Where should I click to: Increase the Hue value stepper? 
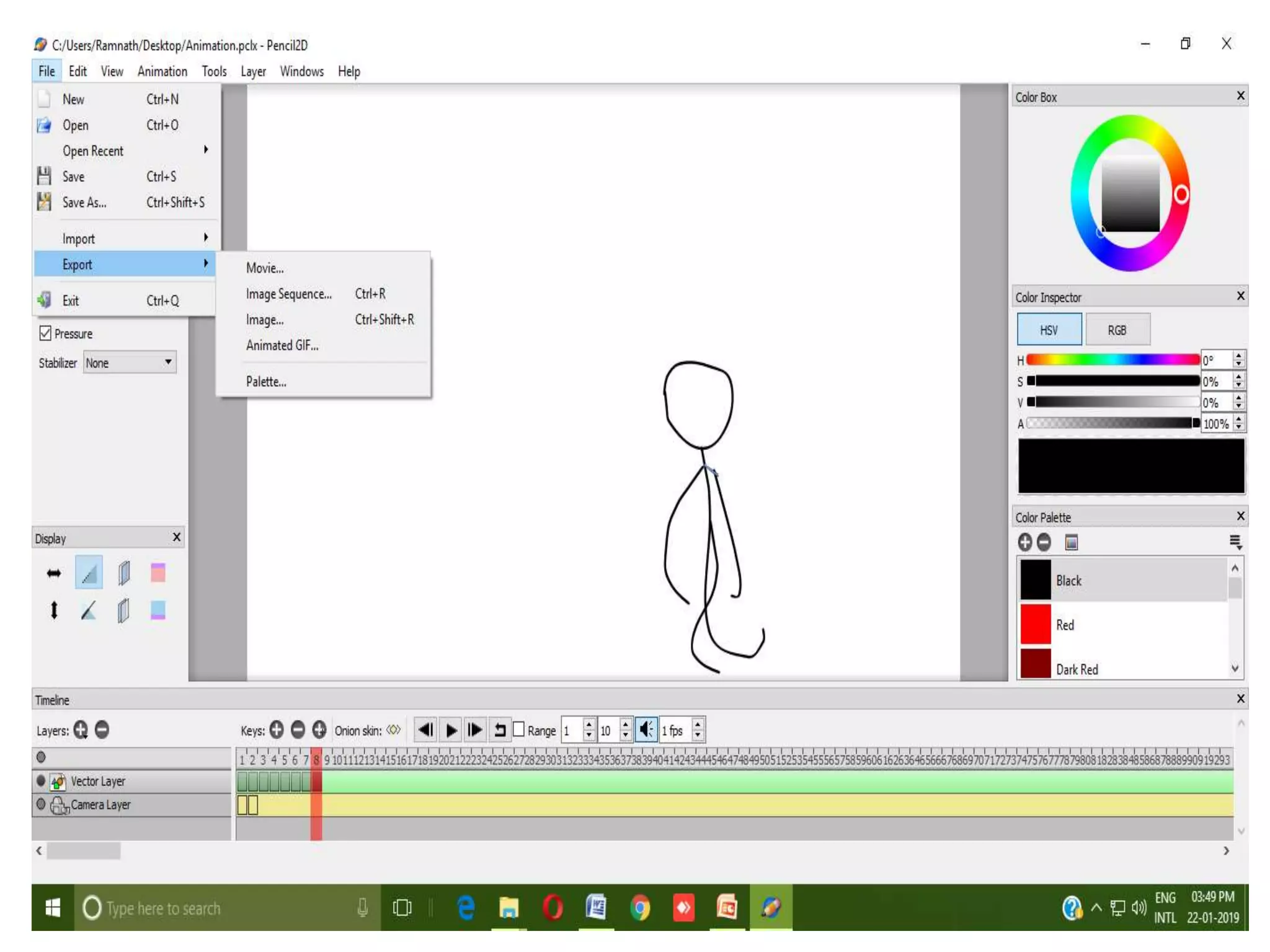pos(1238,355)
